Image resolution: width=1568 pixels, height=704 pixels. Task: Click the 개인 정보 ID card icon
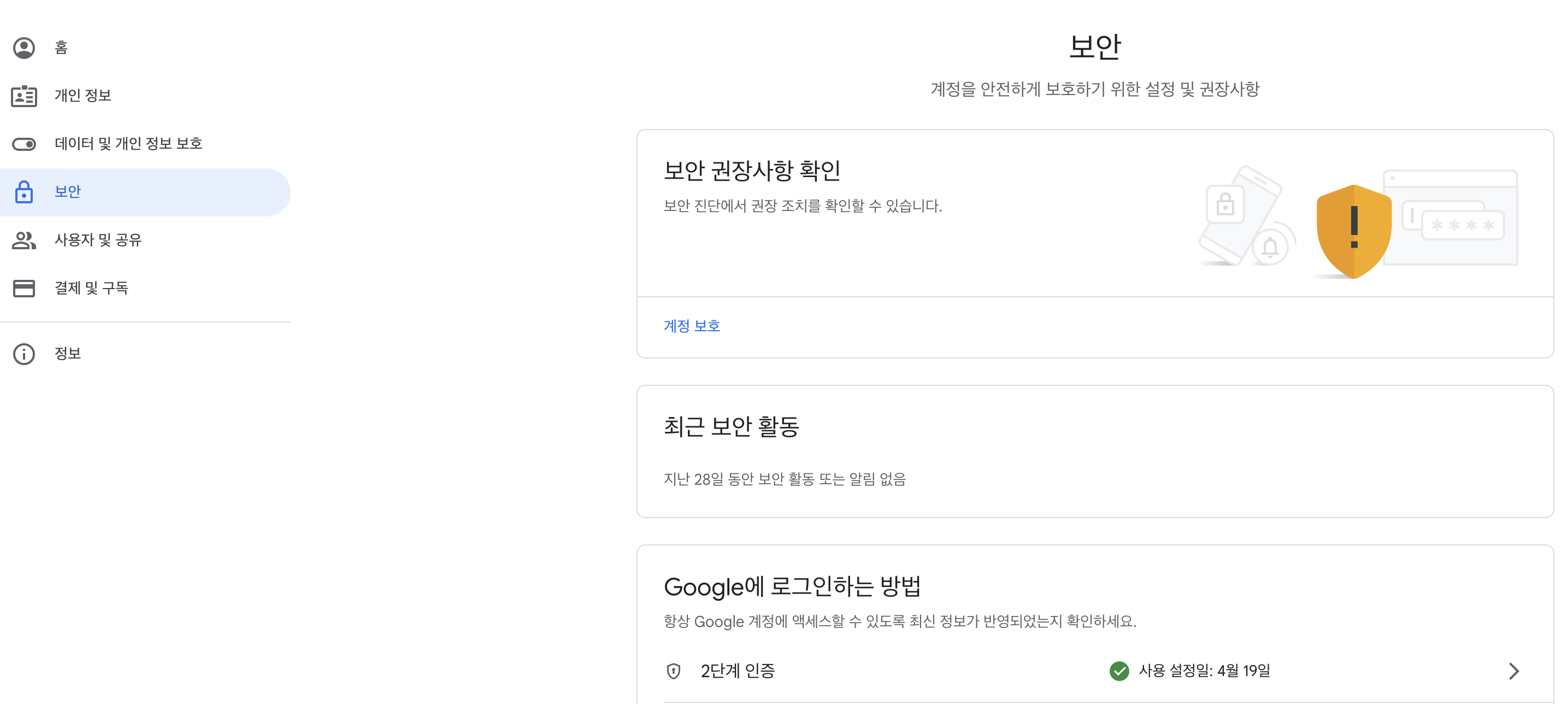click(x=25, y=95)
